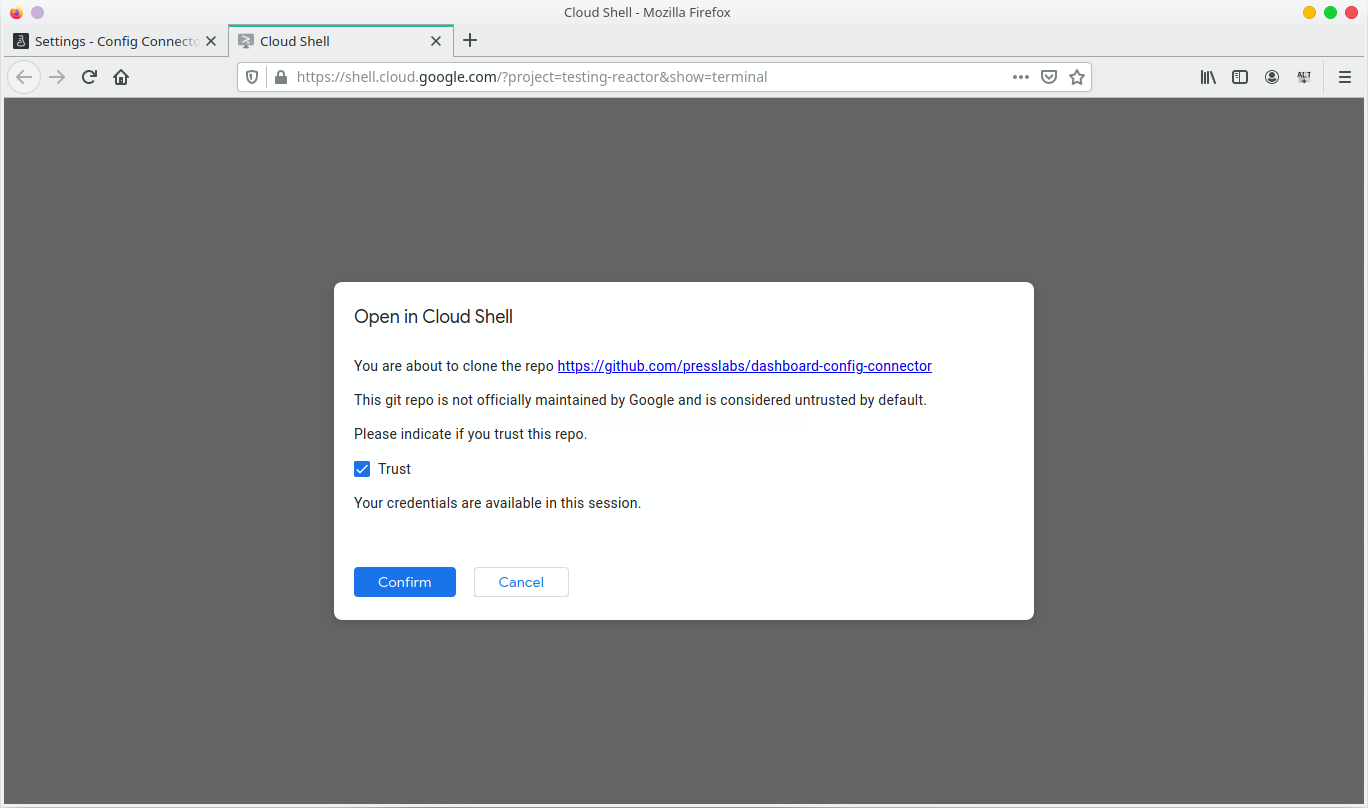
Task: Go back to the previous page
Action: pos(24,77)
